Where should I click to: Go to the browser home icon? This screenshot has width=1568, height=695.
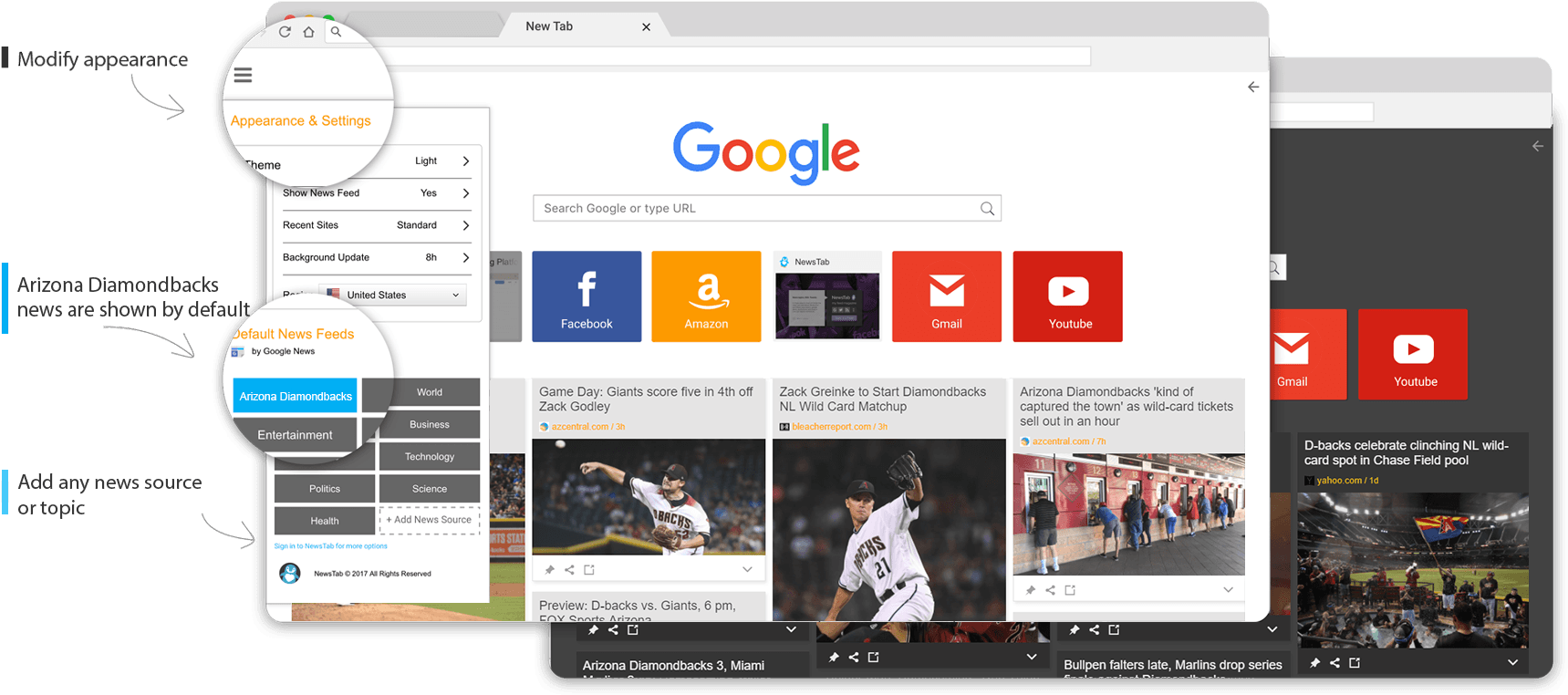[x=309, y=32]
